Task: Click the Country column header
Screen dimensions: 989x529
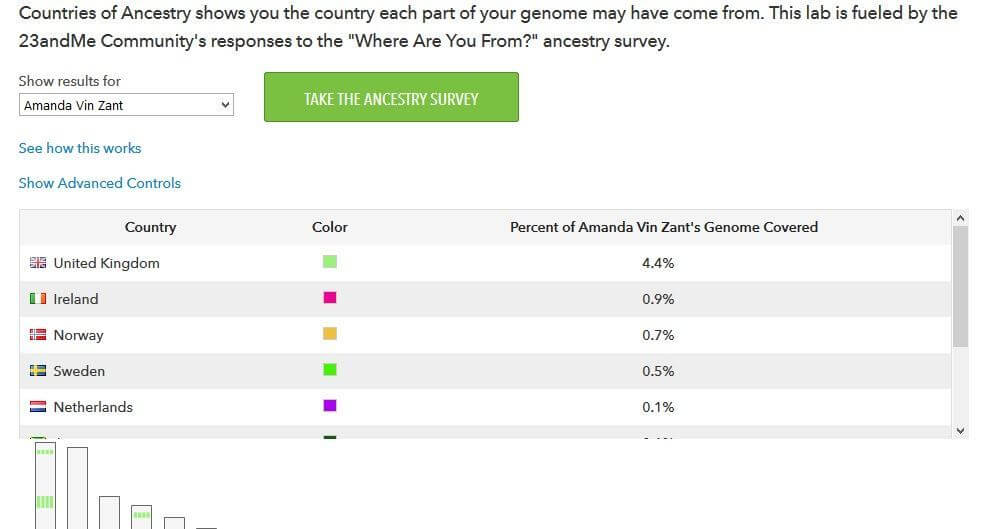Action: 150,227
